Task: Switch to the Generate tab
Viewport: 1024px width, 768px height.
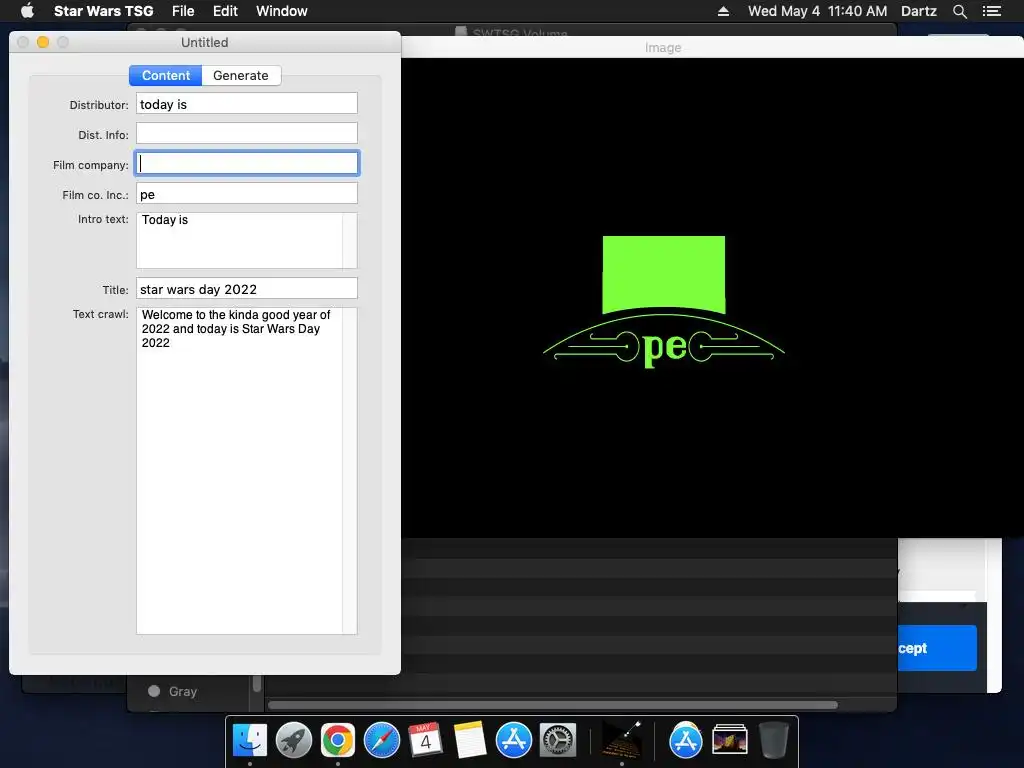Action: pyautogui.click(x=241, y=75)
